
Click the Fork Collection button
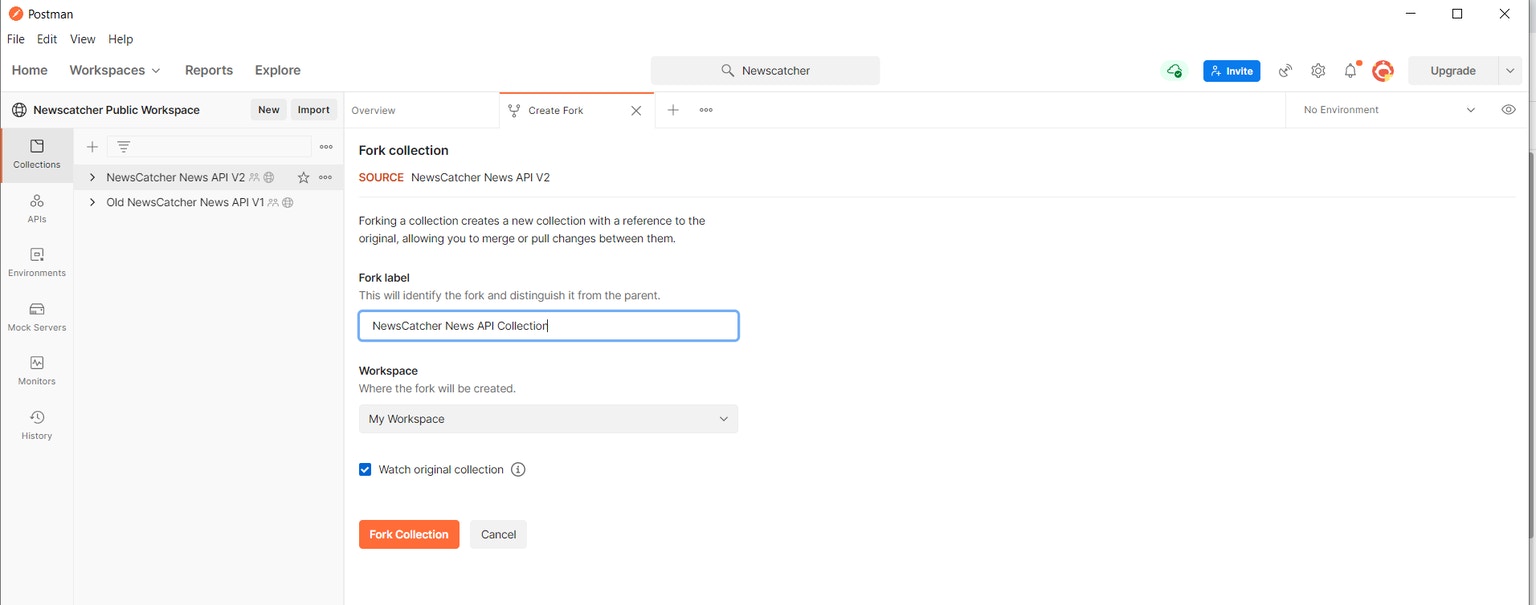pos(409,535)
